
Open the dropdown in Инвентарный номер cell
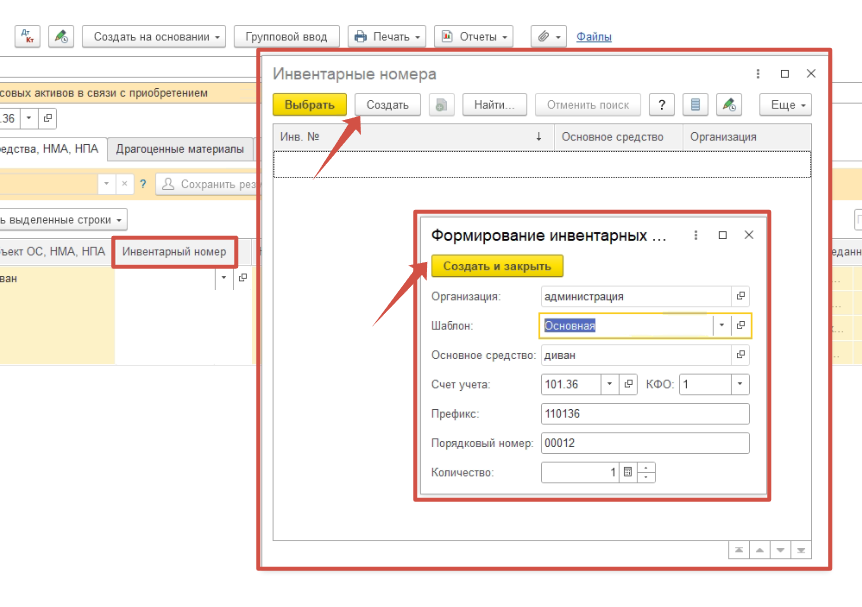(x=224, y=278)
